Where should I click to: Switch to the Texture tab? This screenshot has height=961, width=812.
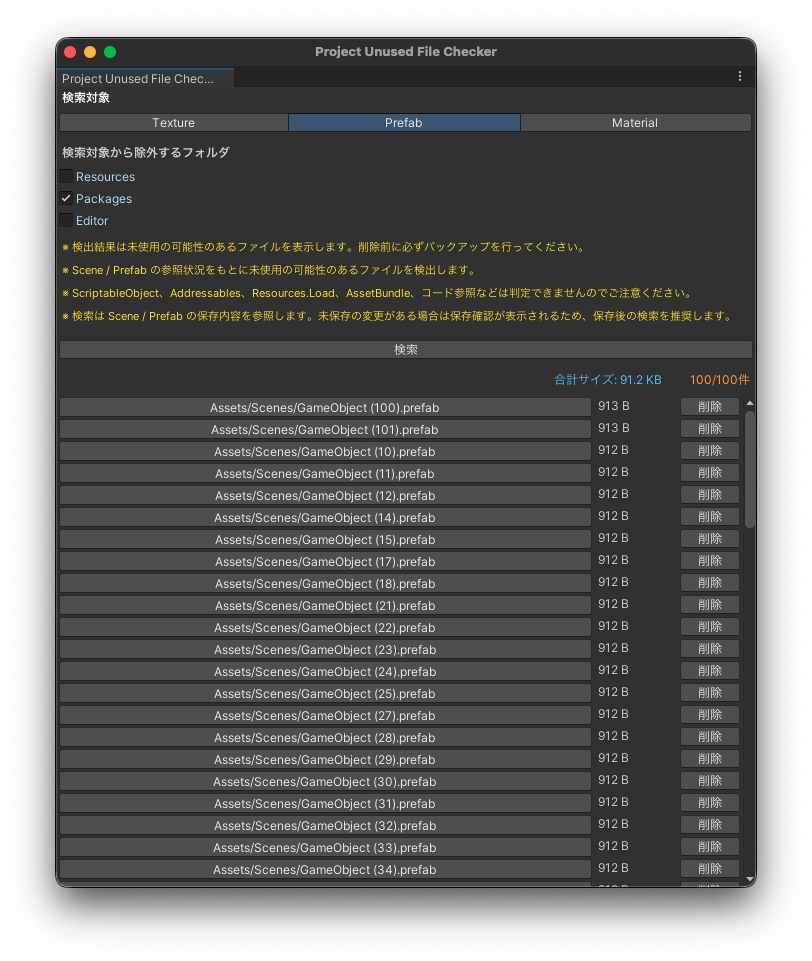174,122
